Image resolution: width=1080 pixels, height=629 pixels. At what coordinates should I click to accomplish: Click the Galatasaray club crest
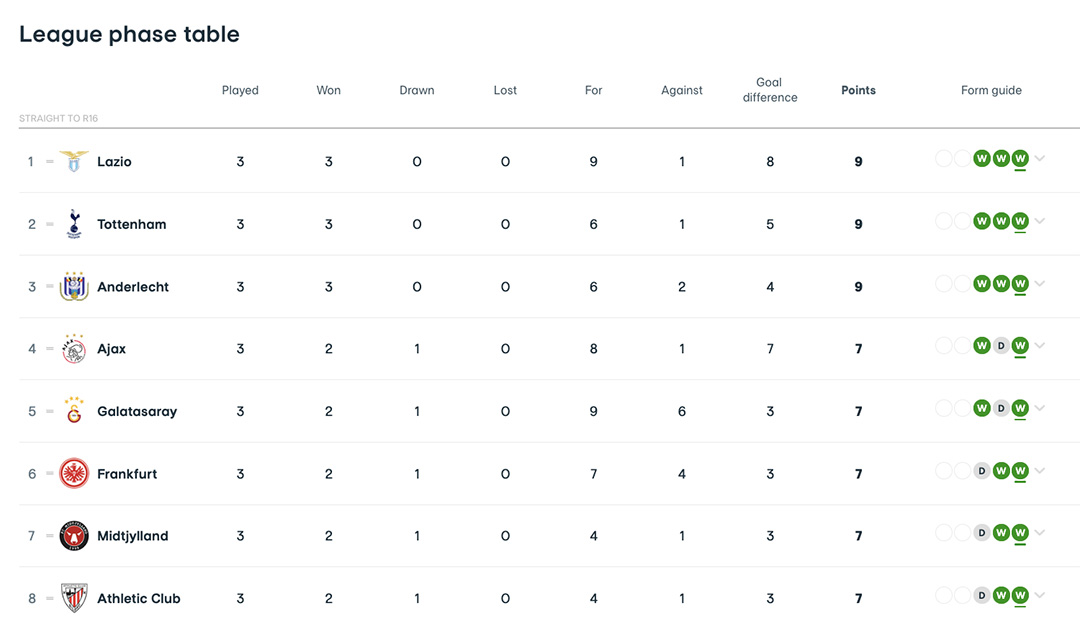pos(74,411)
